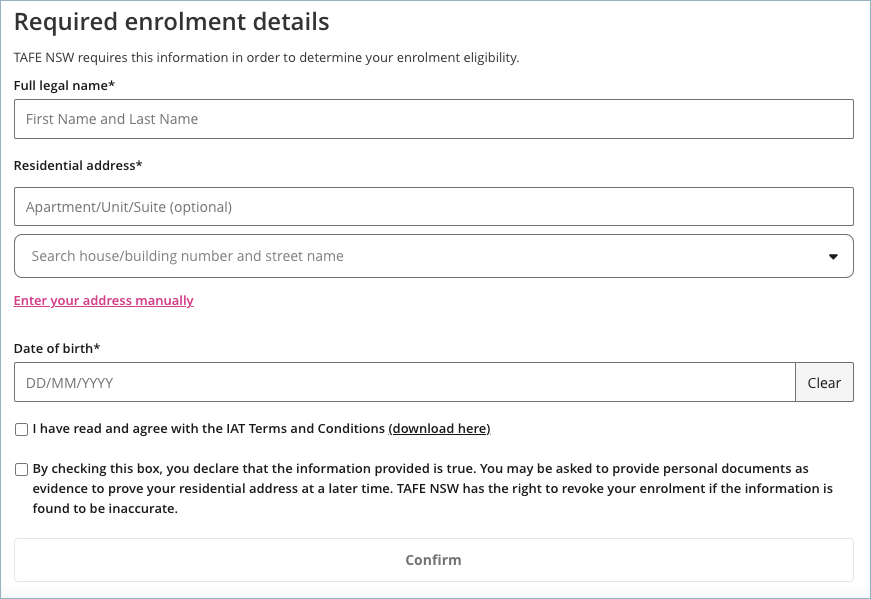Viewport: 871px width, 599px height.
Task: Click the asterisk after 'Full legal name'
Action: 112,84
